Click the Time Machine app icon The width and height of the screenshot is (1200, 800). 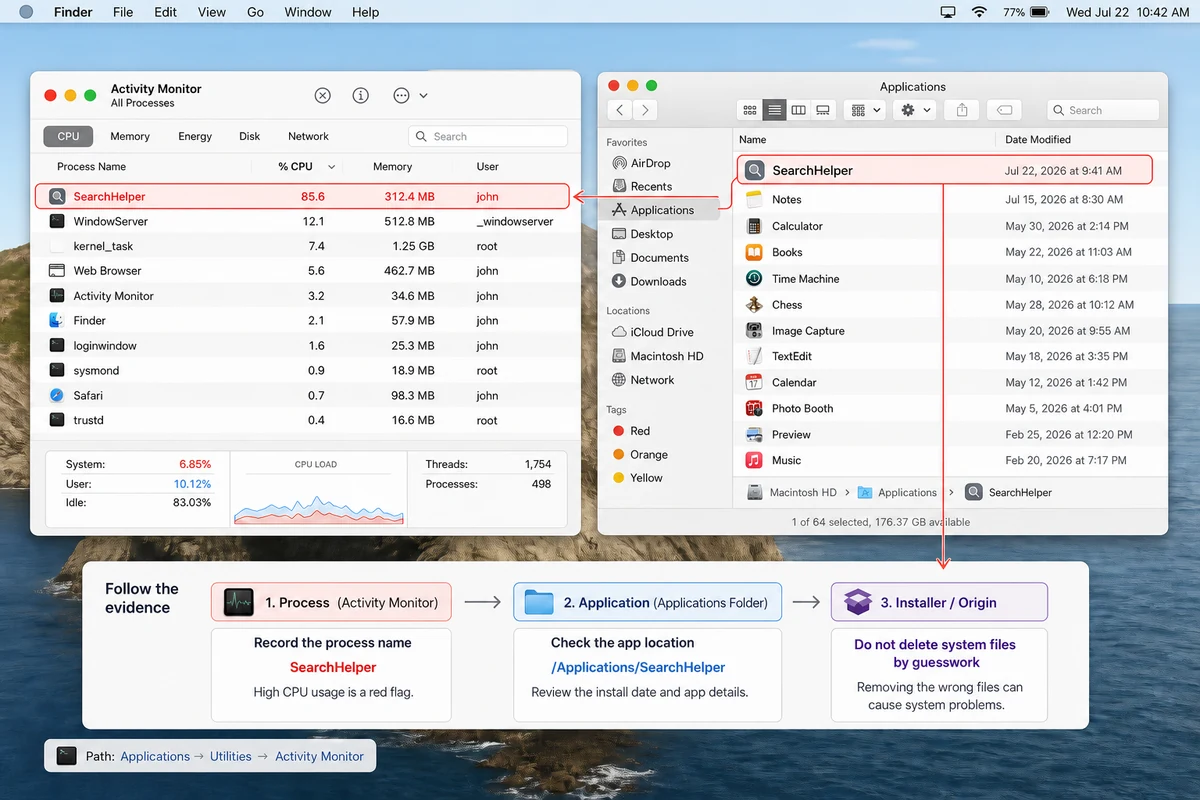(754, 278)
